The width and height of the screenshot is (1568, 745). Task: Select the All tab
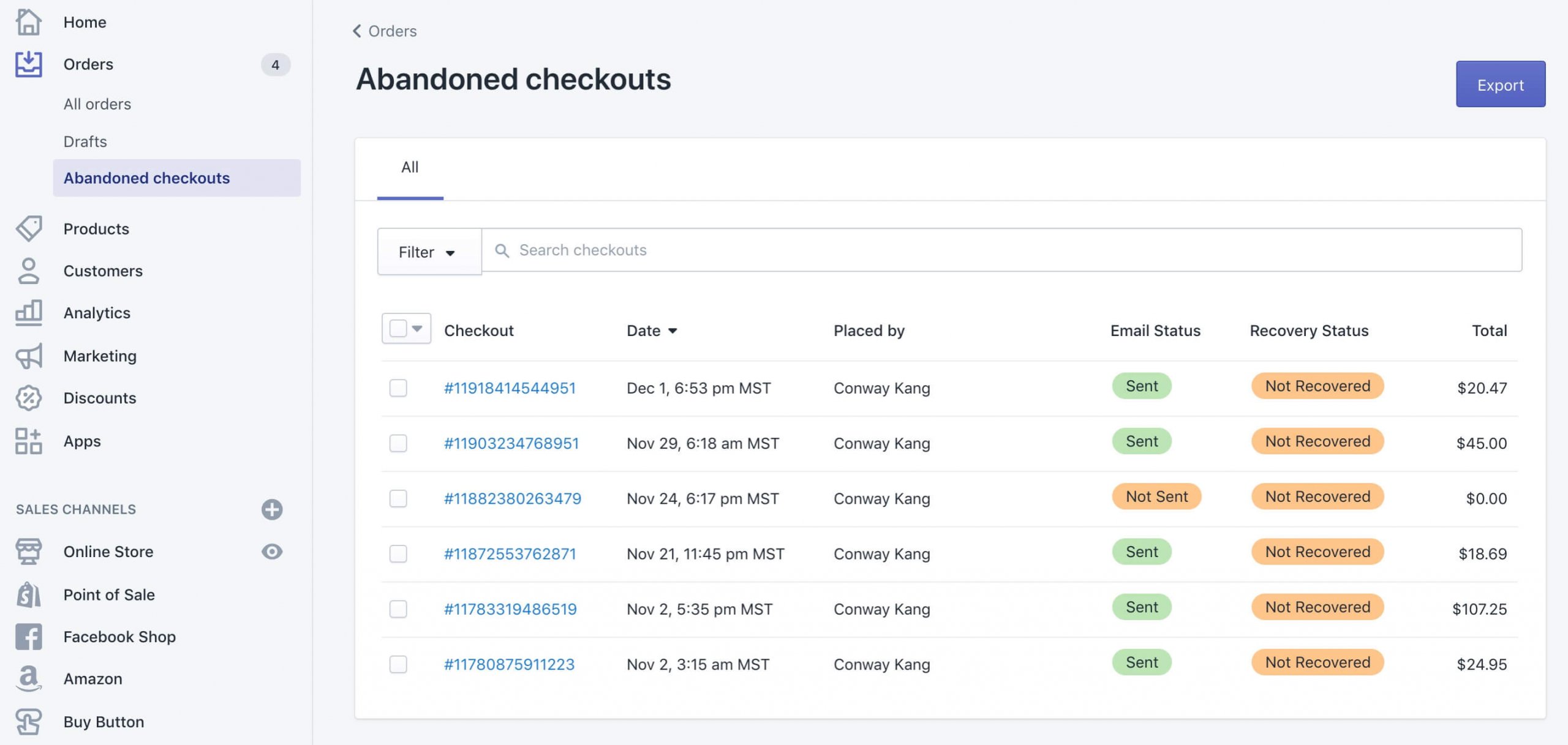point(410,168)
